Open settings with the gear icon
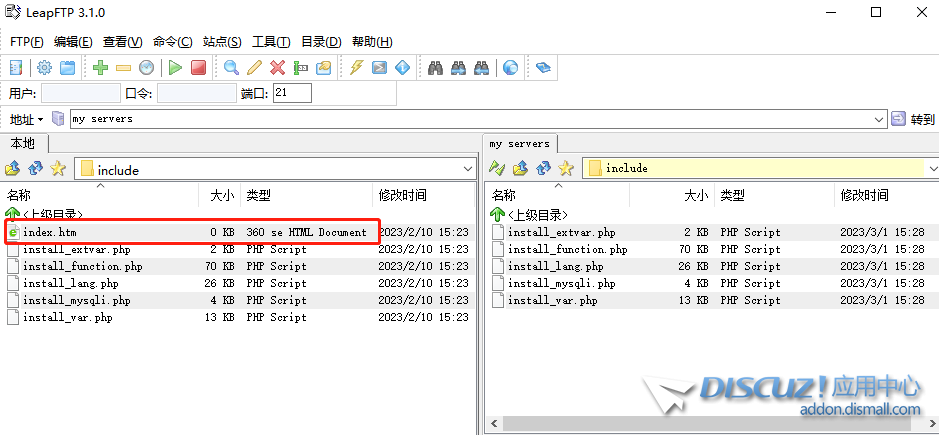 [44, 68]
